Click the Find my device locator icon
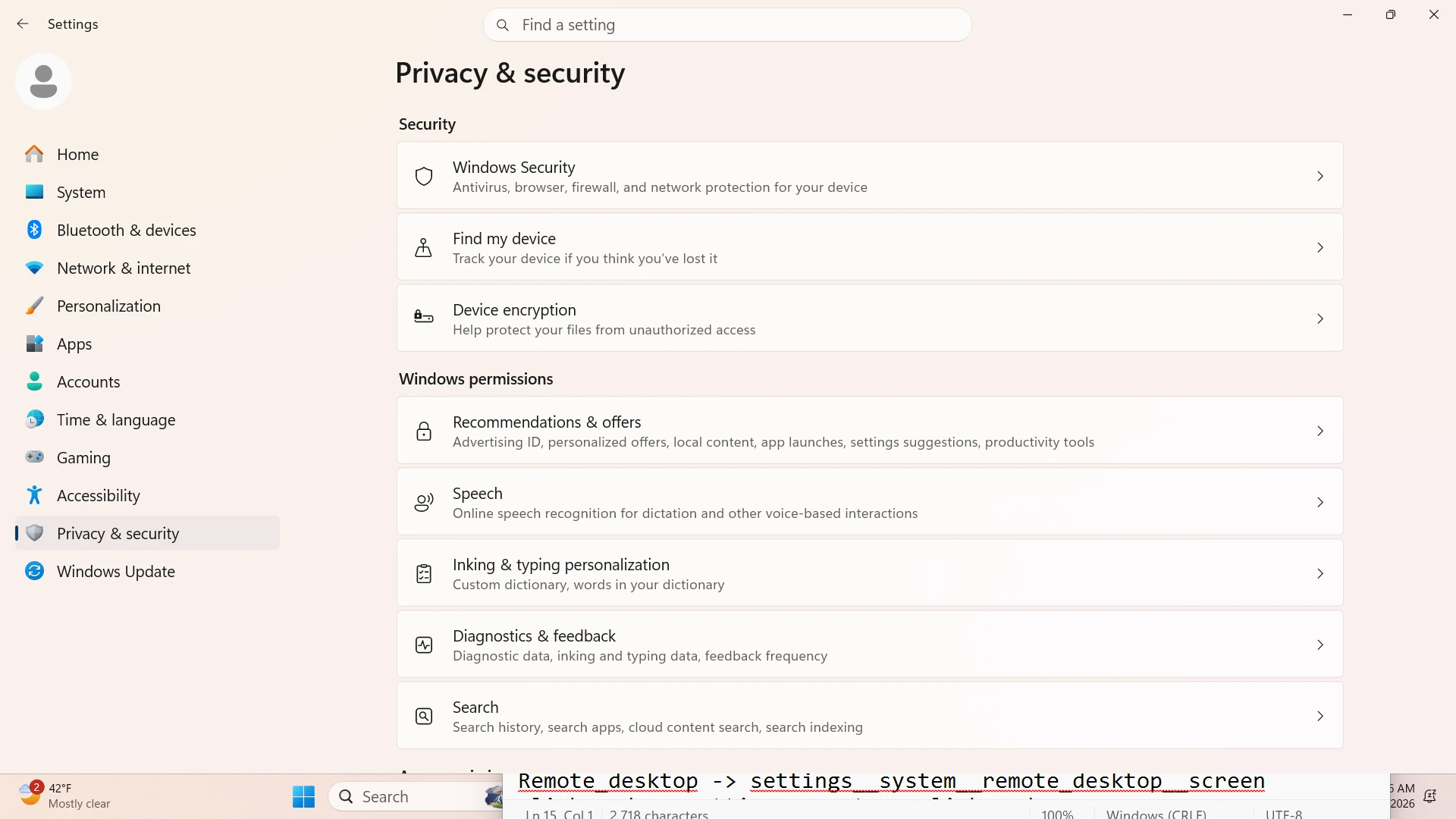Viewport: 1456px width, 819px height. point(424,247)
